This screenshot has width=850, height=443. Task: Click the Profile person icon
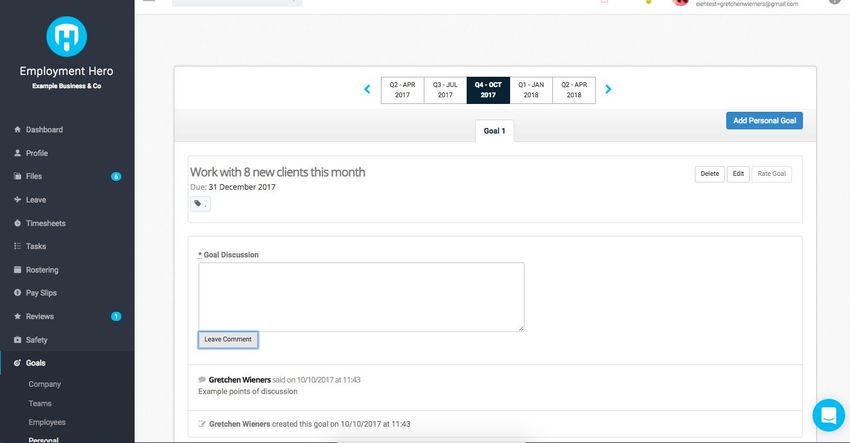point(17,153)
